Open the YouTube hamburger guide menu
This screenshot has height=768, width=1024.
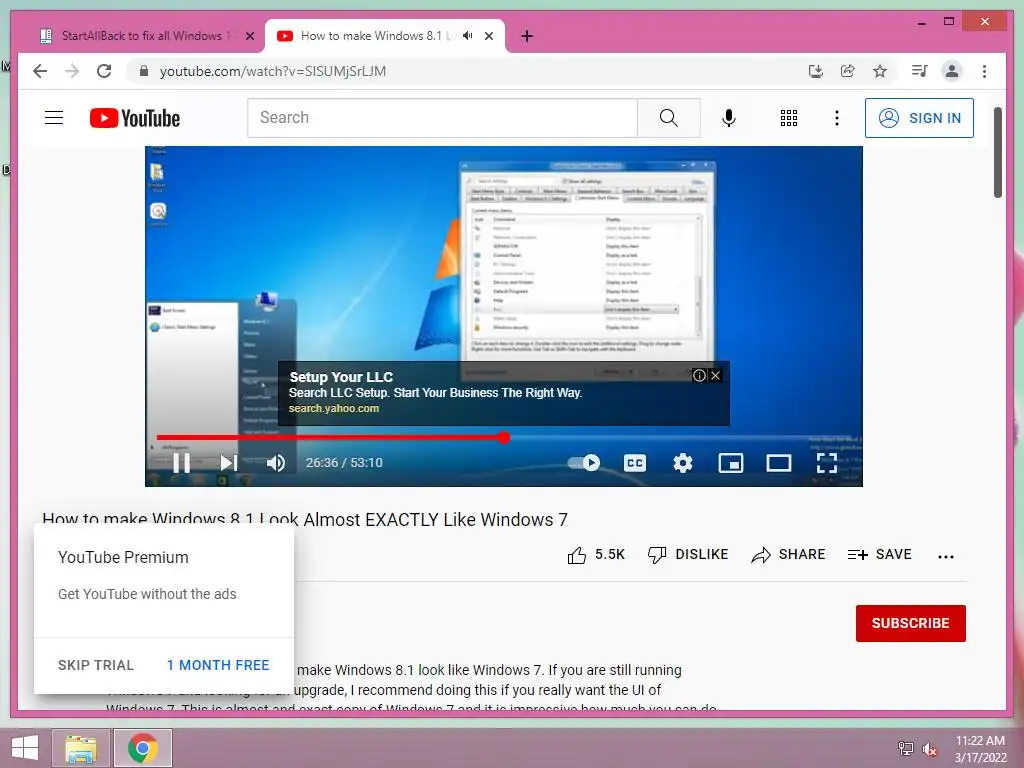click(x=54, y=118)
